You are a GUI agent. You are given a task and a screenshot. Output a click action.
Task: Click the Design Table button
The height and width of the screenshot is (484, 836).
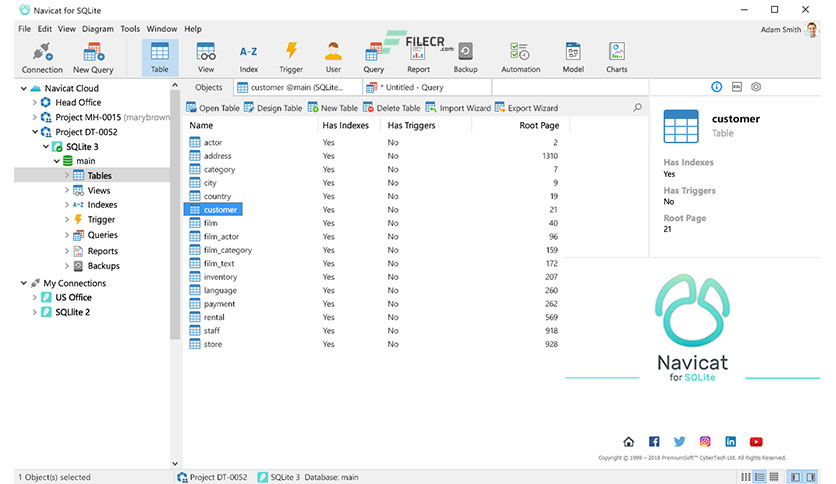[273, 108]
